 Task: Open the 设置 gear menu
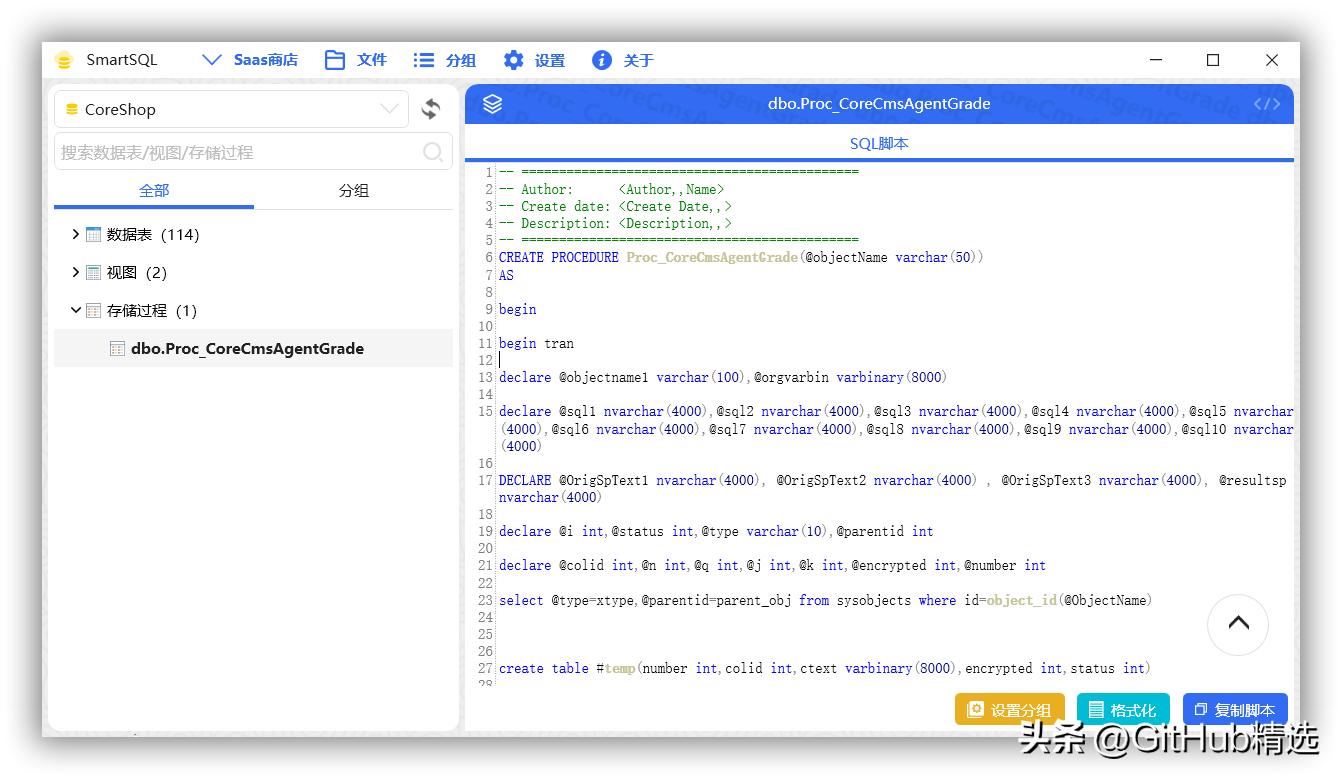(534, 60)
